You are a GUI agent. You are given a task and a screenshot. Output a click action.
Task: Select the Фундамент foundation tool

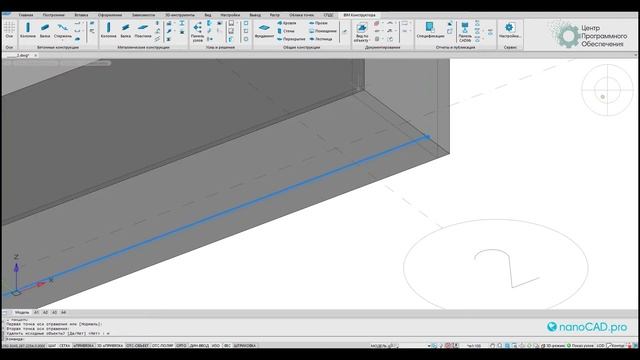(x=264, y=30)
